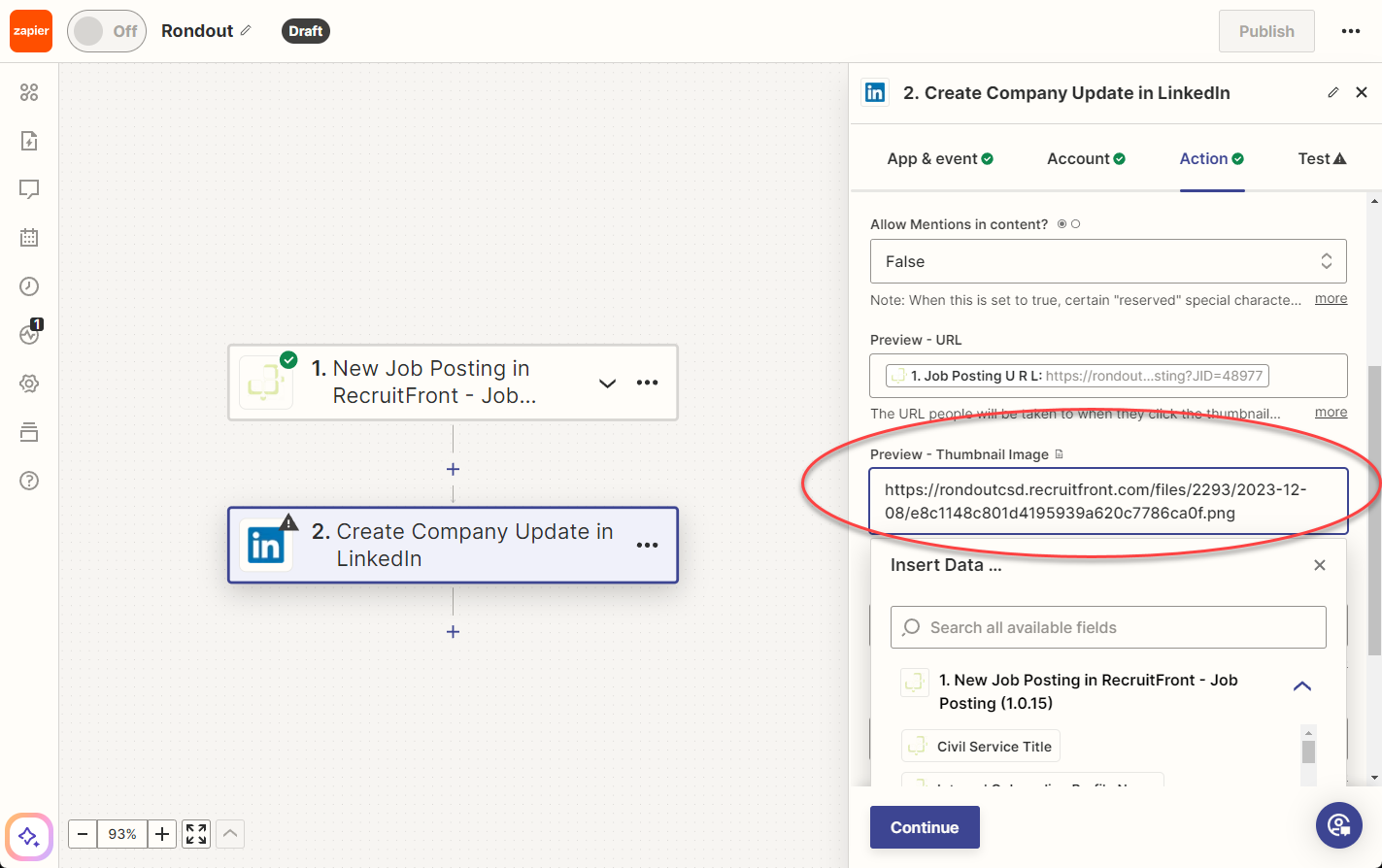Open step 1 three-dot menu

point(648,383)
